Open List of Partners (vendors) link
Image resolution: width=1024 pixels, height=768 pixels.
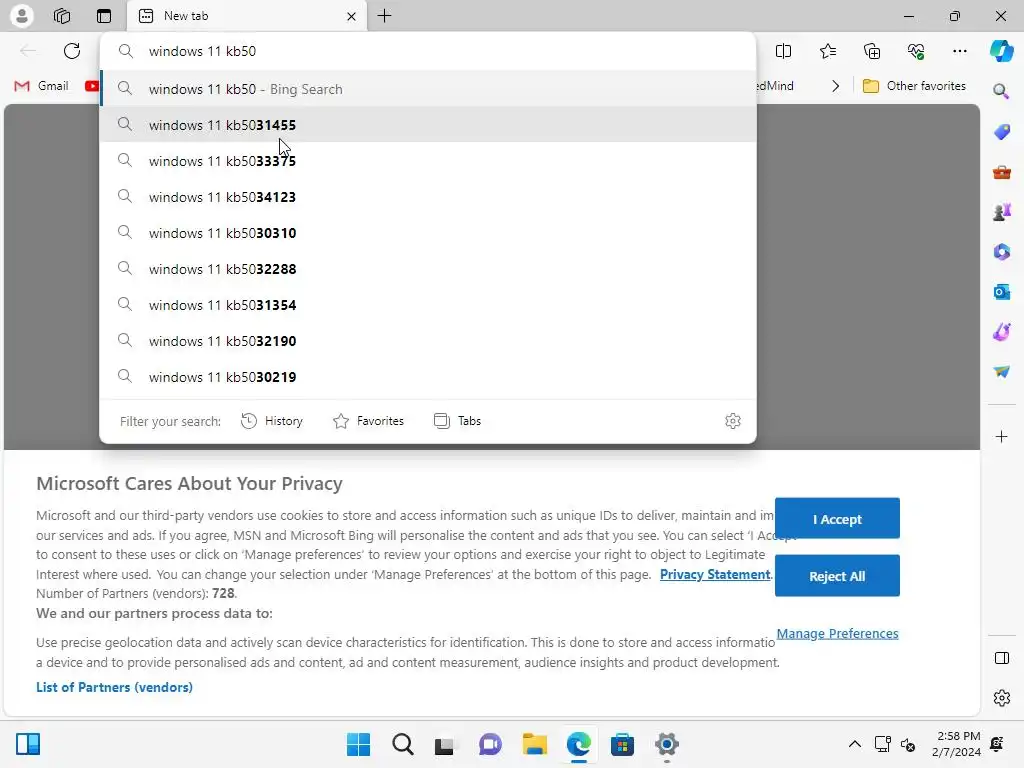point(114,687)
